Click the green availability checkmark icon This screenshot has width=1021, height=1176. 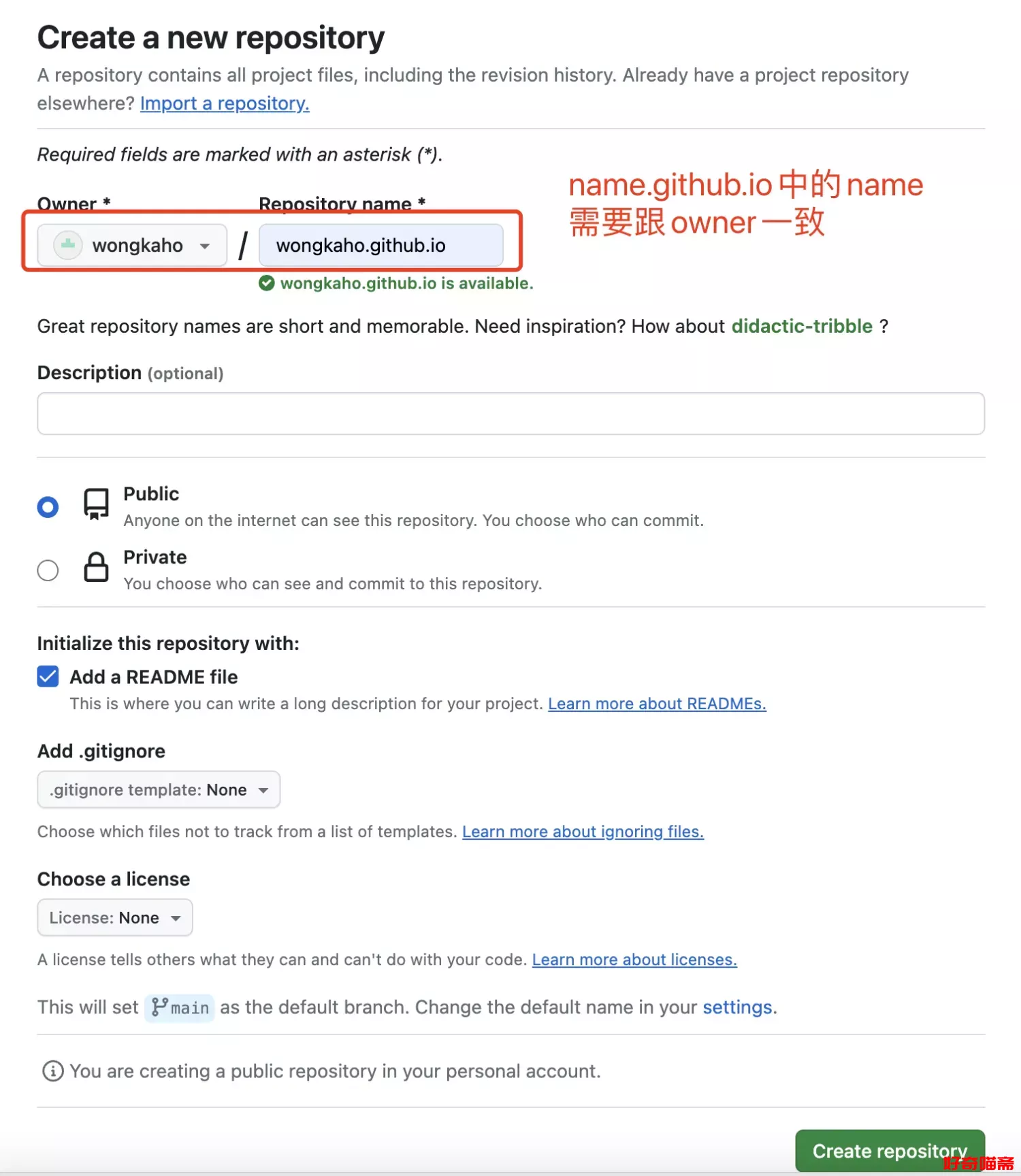pyautogui.click(x=267, y=283)
